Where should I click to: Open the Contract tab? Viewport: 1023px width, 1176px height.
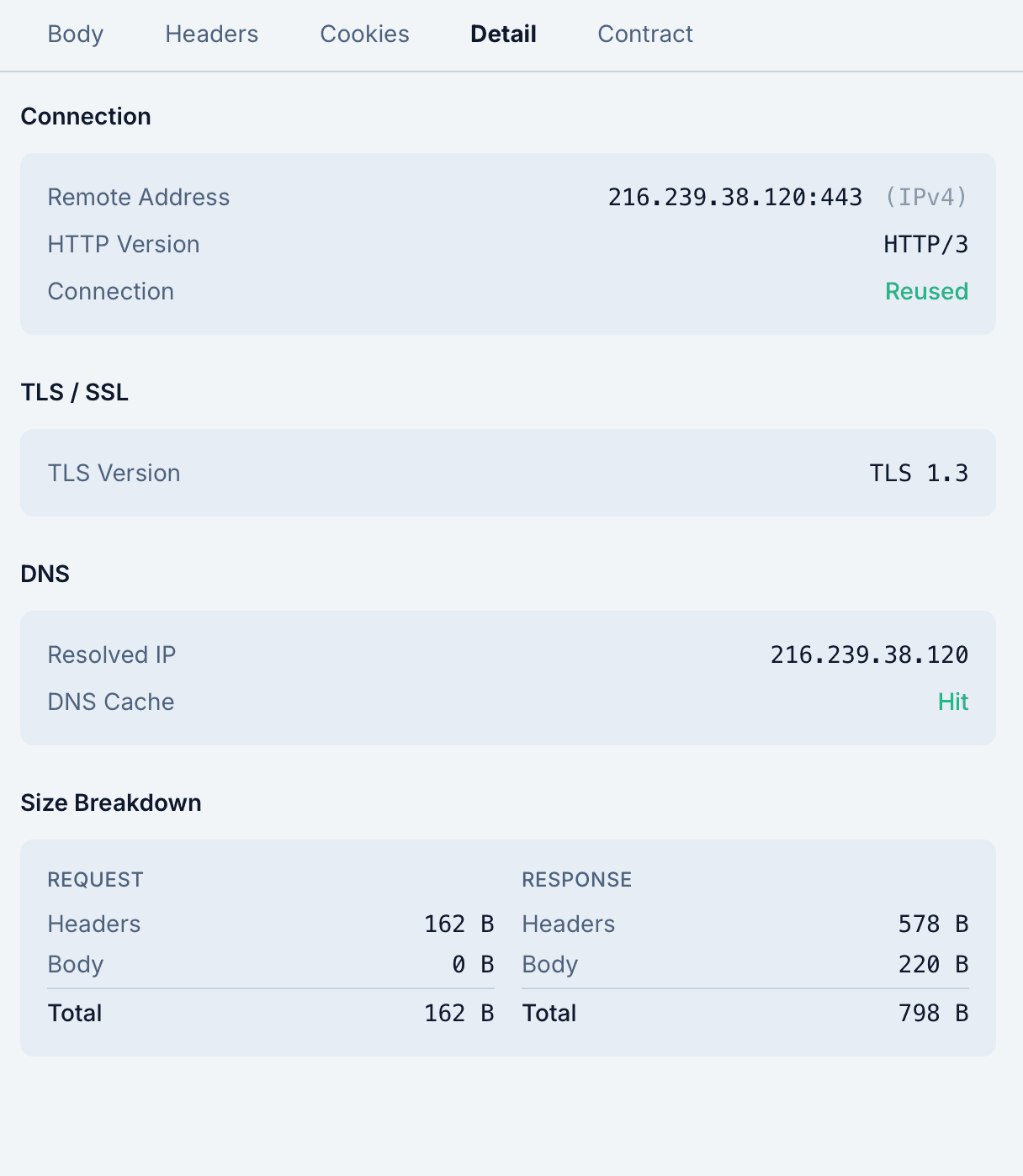pyautogui.click(x=644, y=34)
